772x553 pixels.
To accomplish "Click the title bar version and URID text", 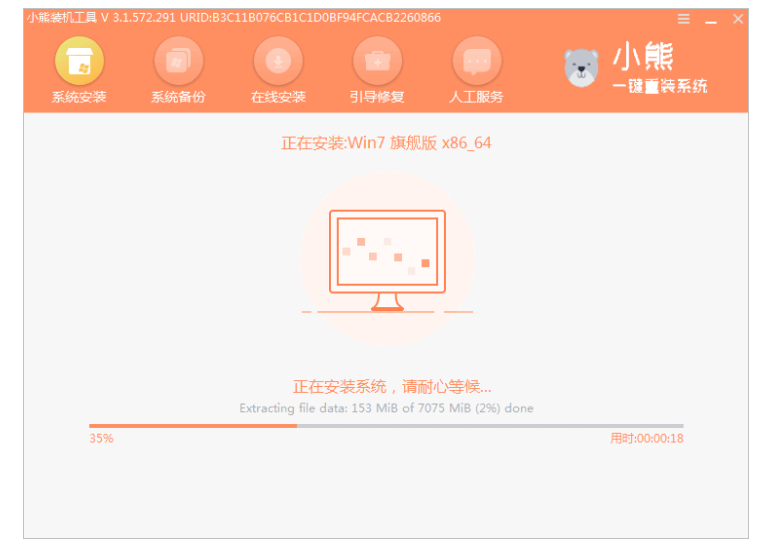I will 234,18.
